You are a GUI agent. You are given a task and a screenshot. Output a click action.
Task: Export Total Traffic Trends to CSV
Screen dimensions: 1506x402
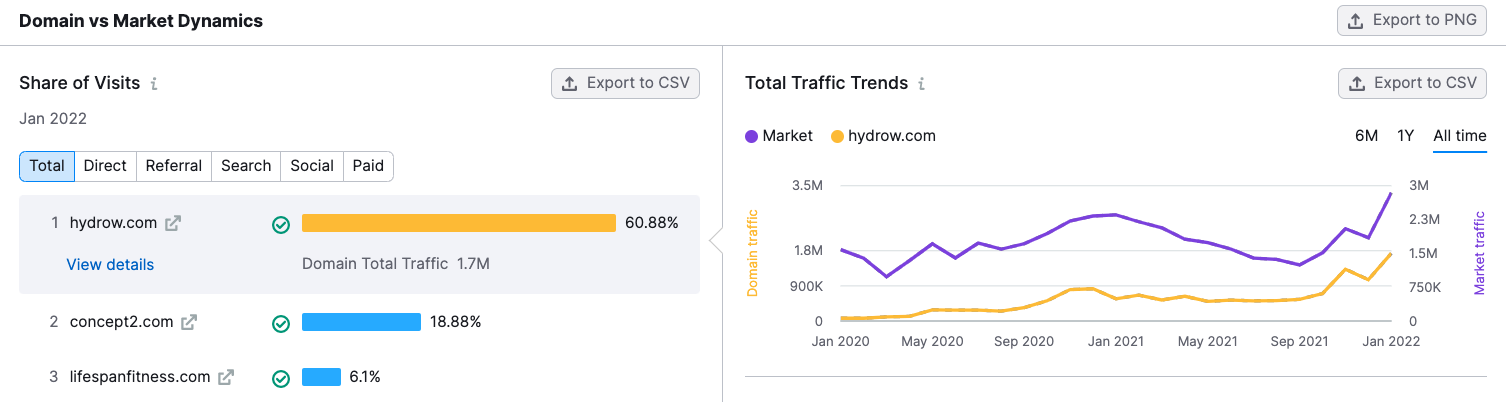pos(1412,83)
